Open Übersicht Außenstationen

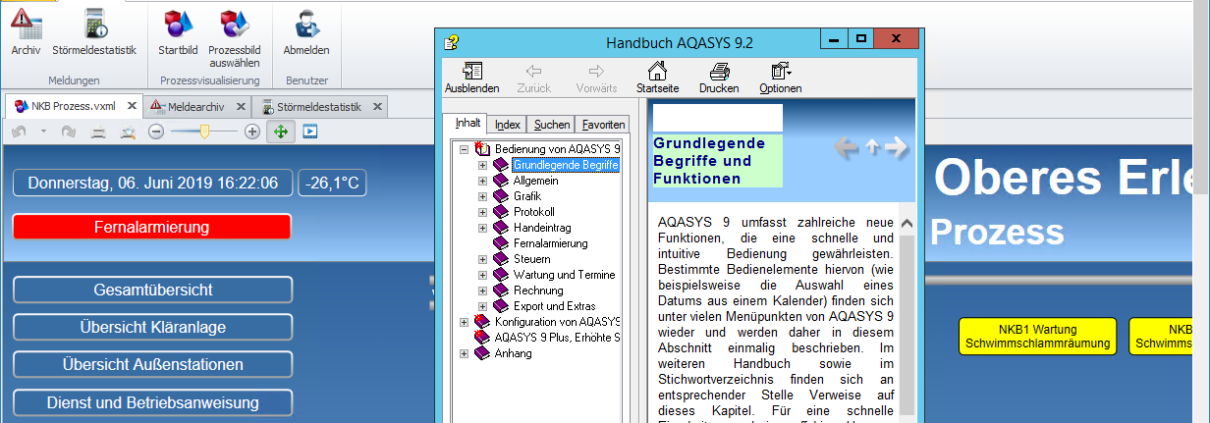click(153, 365)
